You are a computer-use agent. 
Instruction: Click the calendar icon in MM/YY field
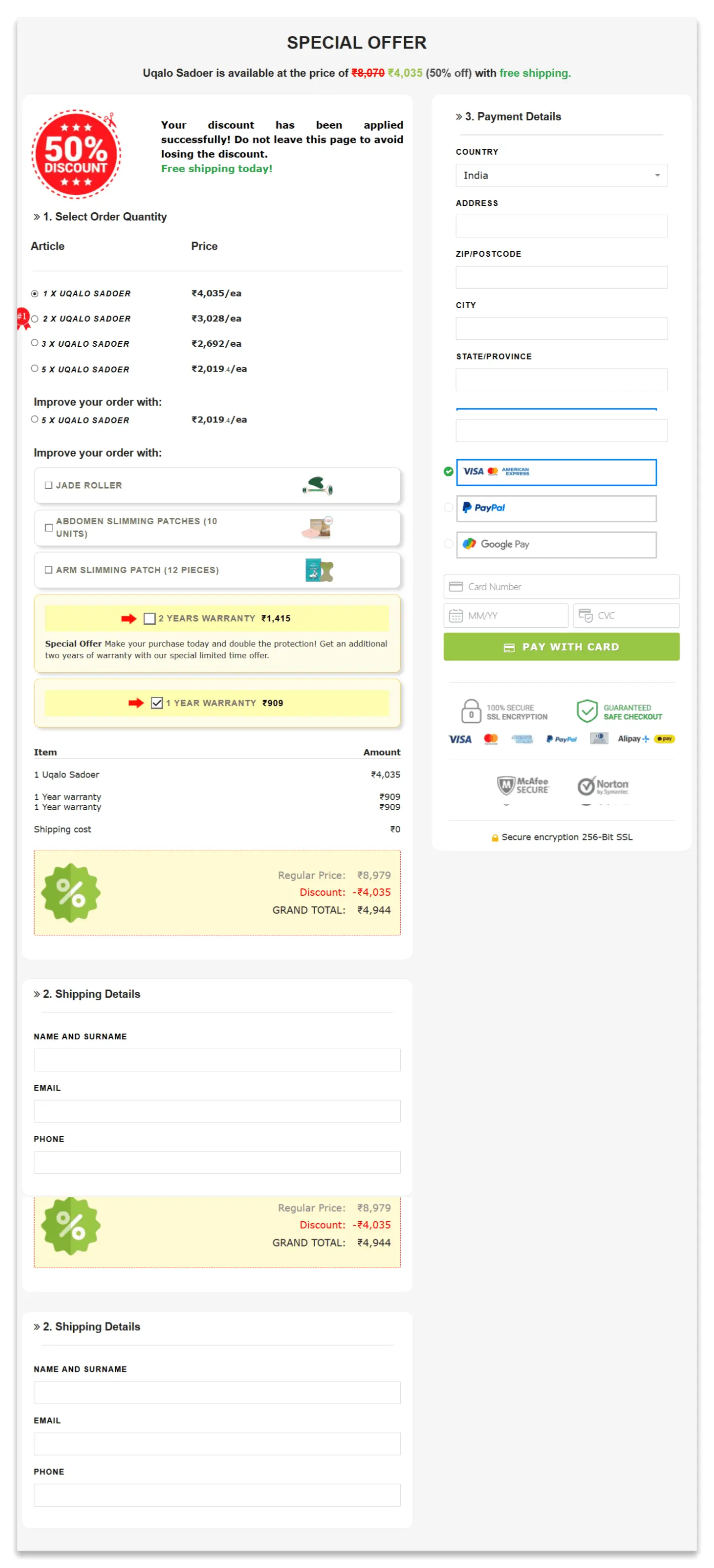[x=455, y=615]
